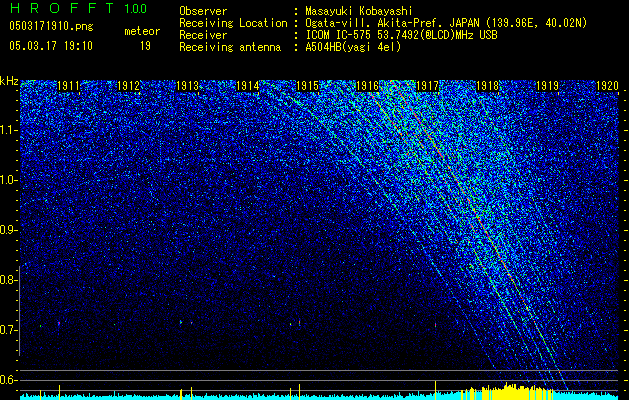This screenshot has height=400, width=629.
Task: Select the filename 0503171910.png
Action: coord(51,26)
